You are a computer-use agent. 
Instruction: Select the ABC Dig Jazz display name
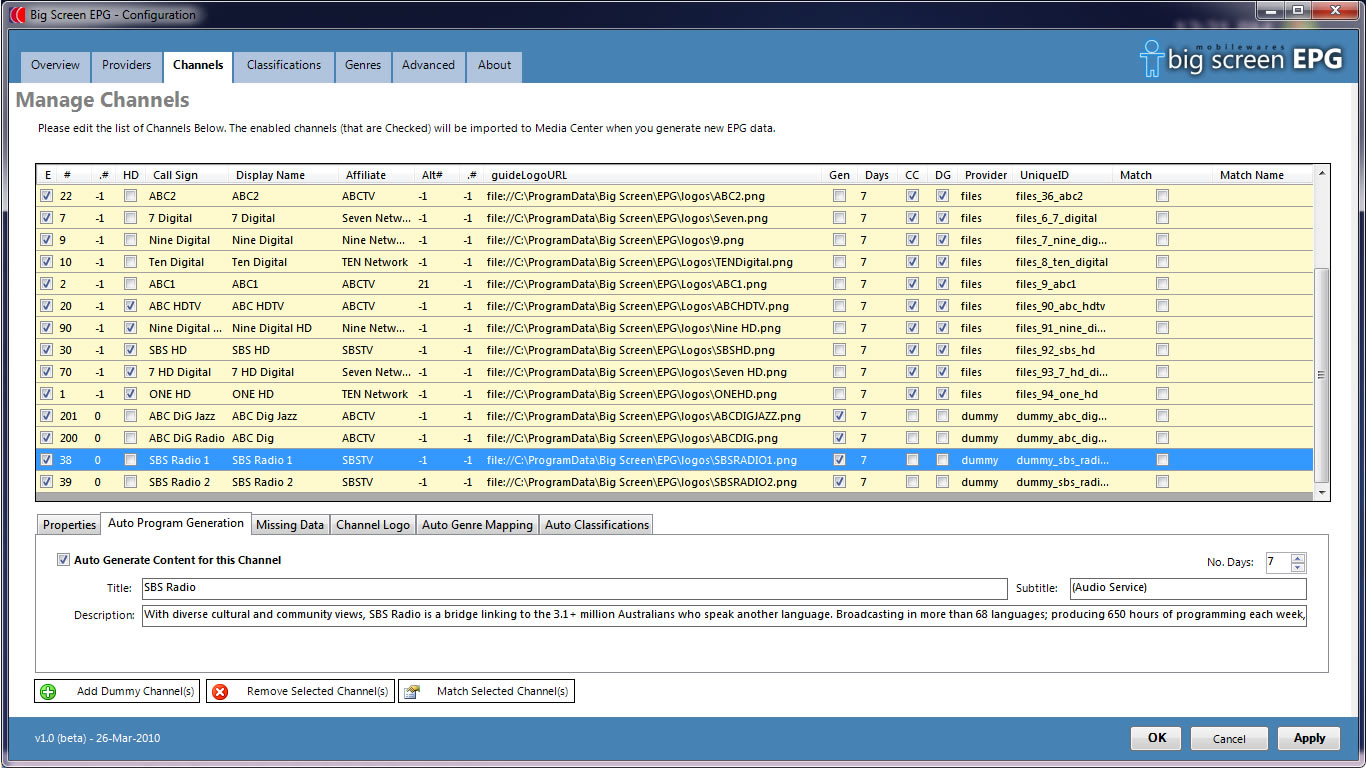(x=265, y=416)
